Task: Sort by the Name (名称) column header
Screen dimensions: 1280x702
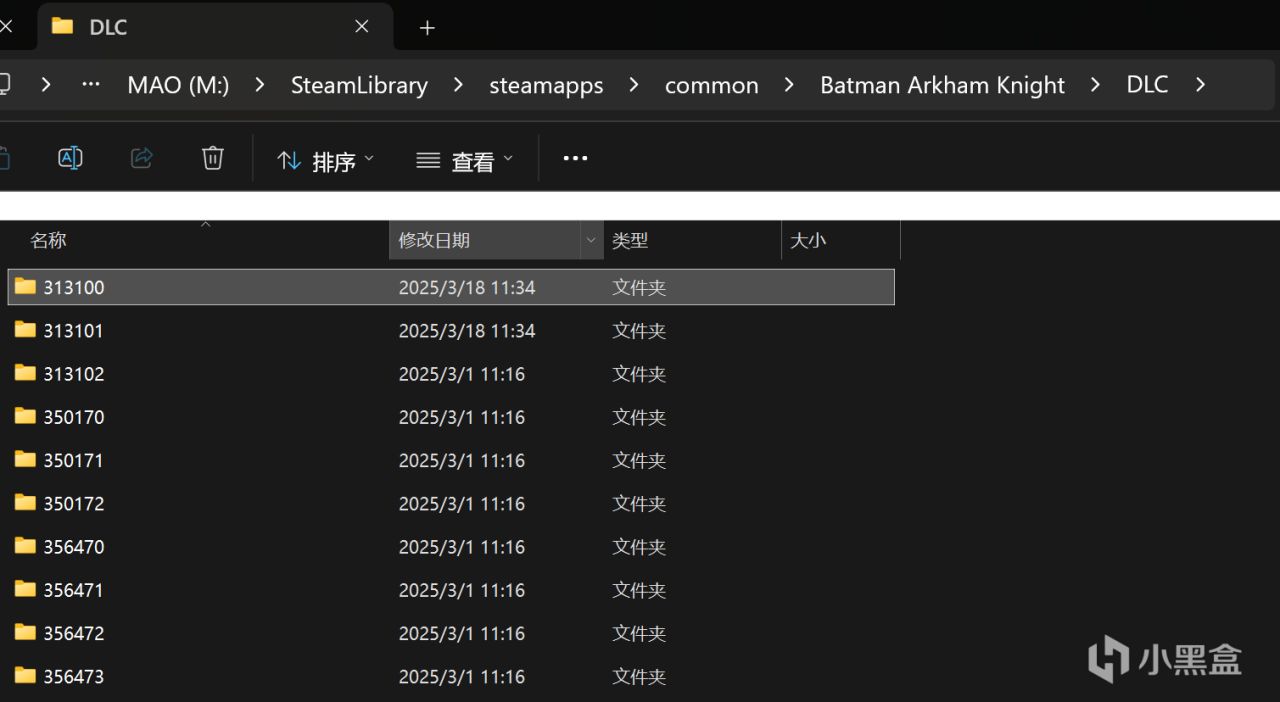Action: (48, 240)
